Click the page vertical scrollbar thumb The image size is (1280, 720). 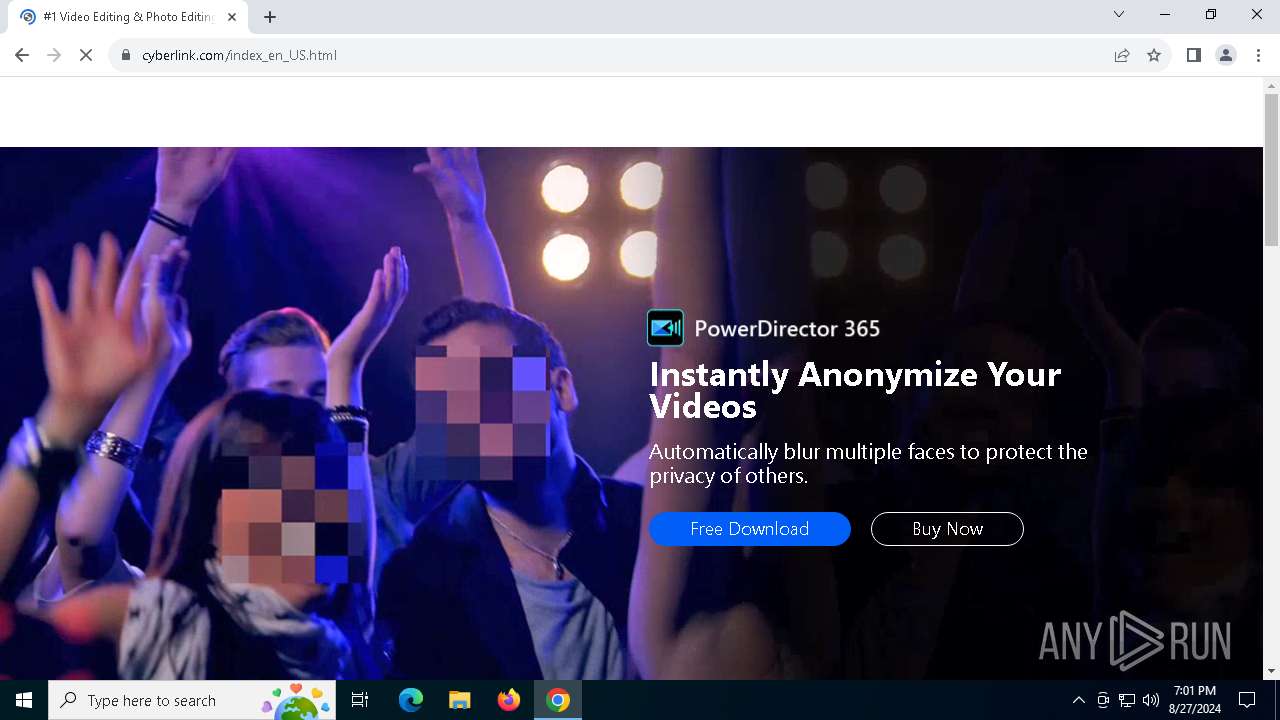click(x=1271, y=169)
